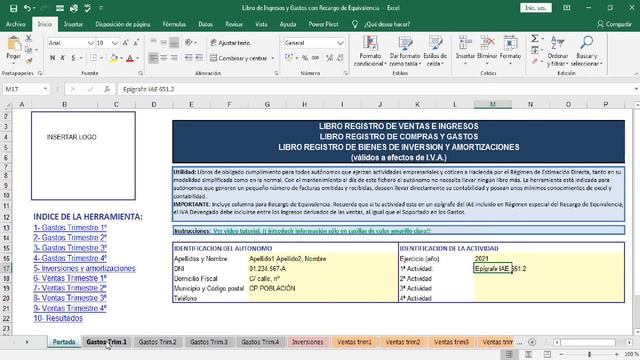Toggle align right for cell text
The width and height of the screenshot is (640, 360).
(x=174, y=58)
